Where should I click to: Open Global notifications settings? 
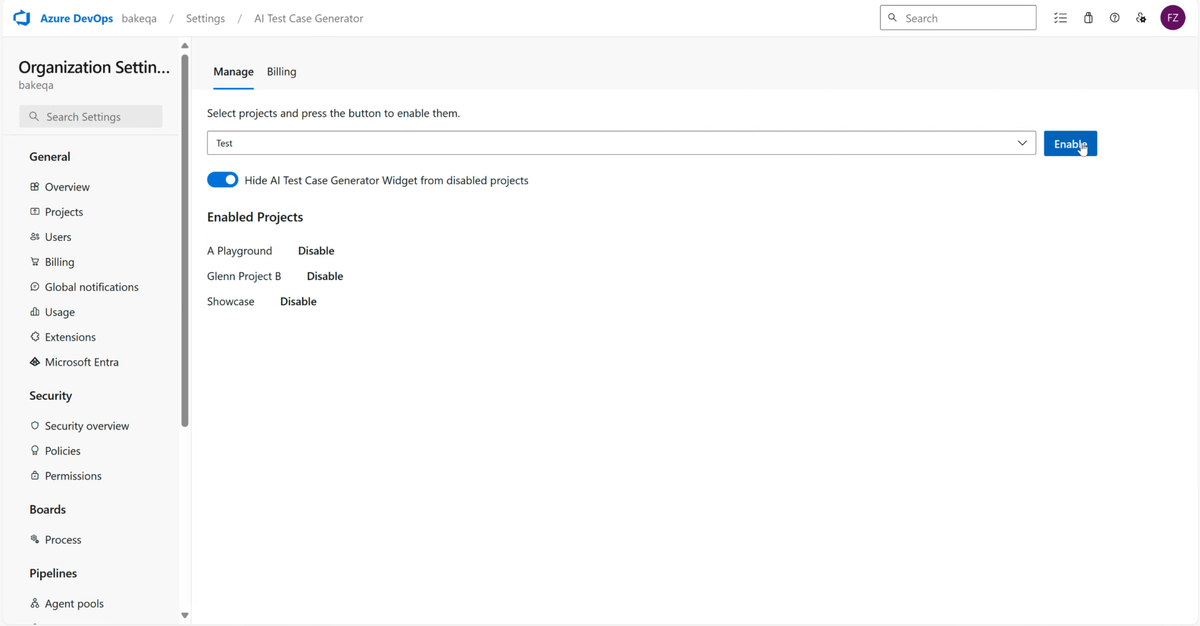point(91,287)
